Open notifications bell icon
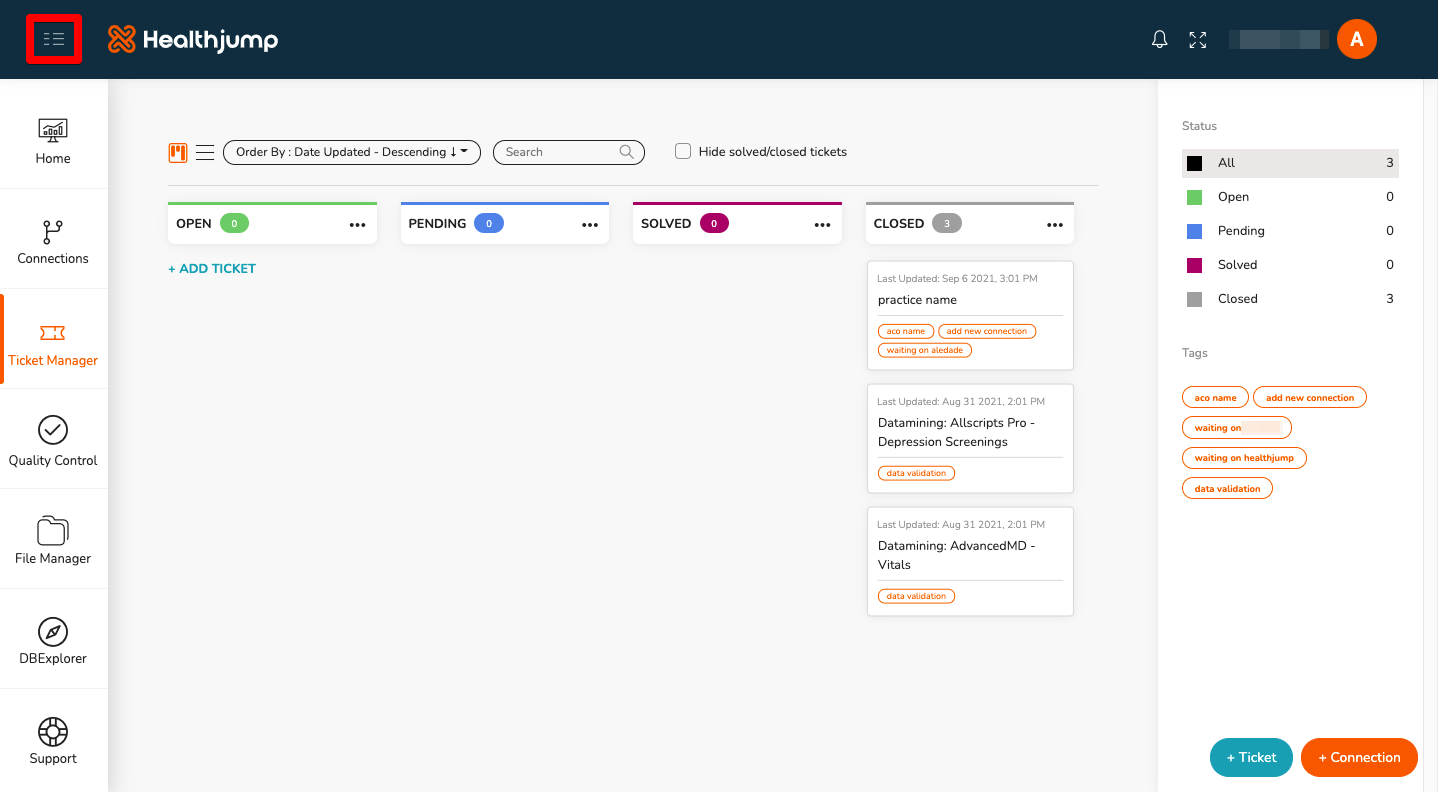 pyautogui.click(x=1160, y=39)
